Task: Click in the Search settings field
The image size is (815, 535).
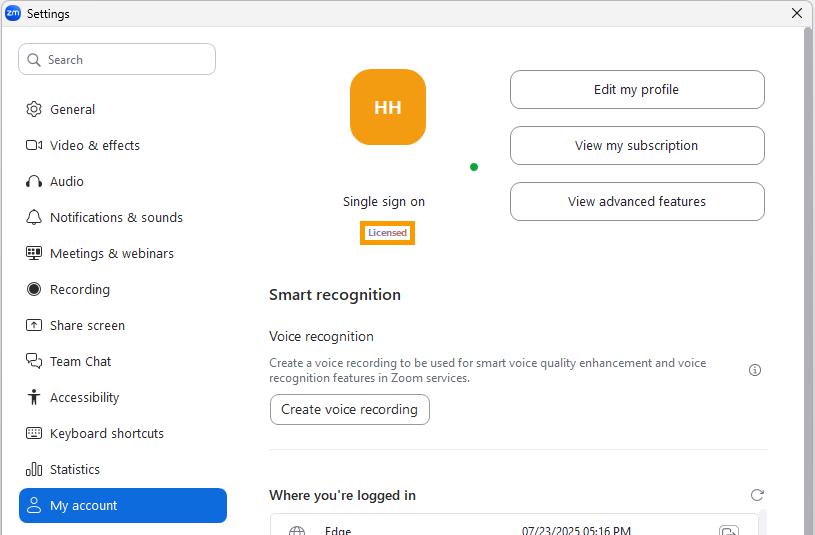Action: tap(117, 59)
